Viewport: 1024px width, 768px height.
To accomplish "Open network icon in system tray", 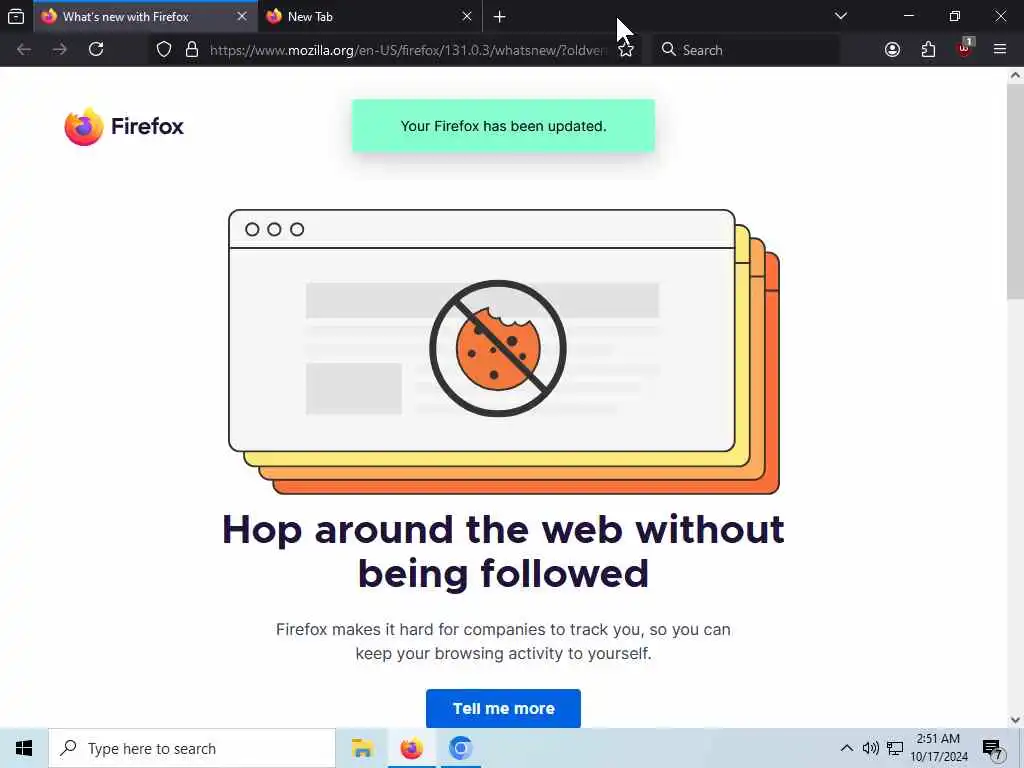I will pos(895,748).
